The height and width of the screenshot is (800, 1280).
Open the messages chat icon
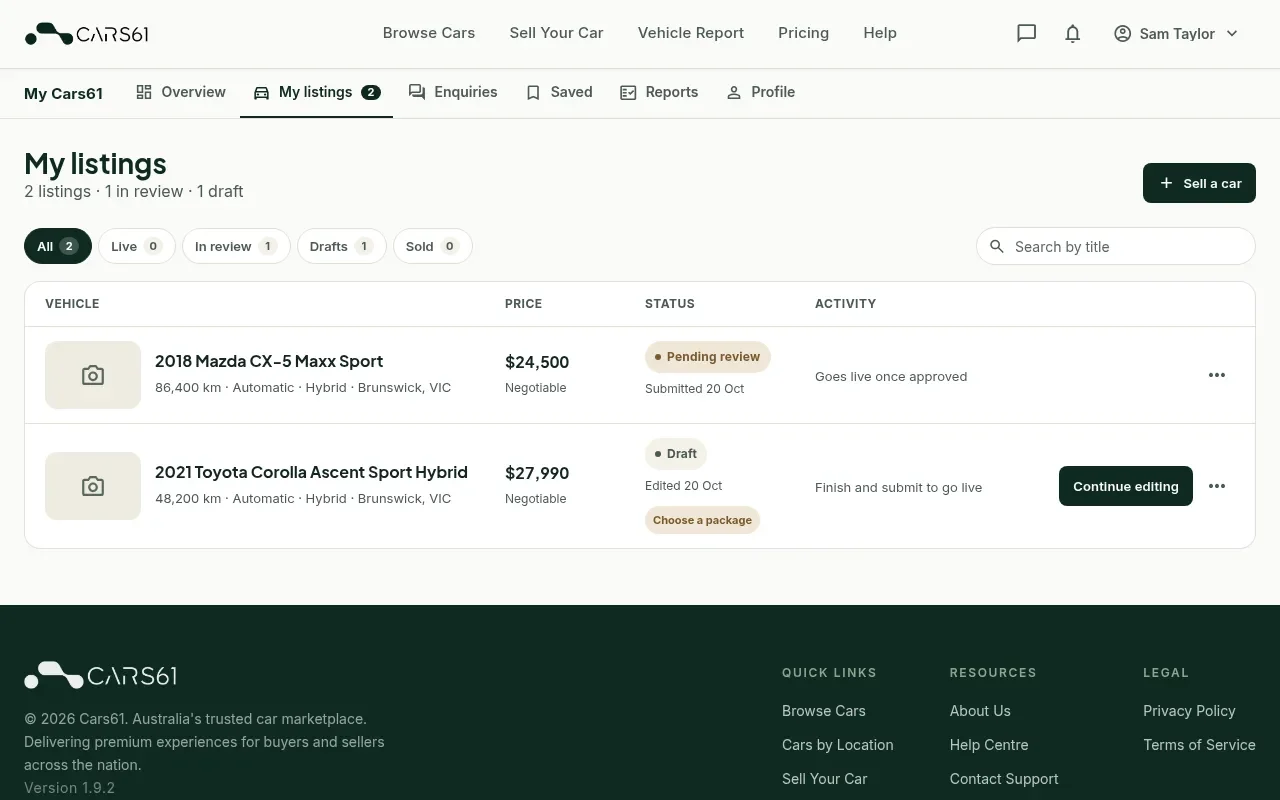(x=1026, y=33)
